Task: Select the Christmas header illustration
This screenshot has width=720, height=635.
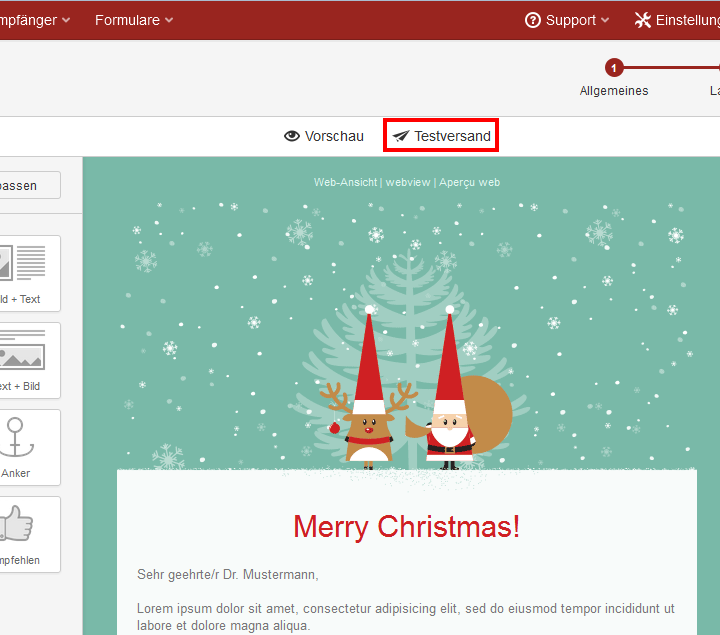Action: pos(407,335)
